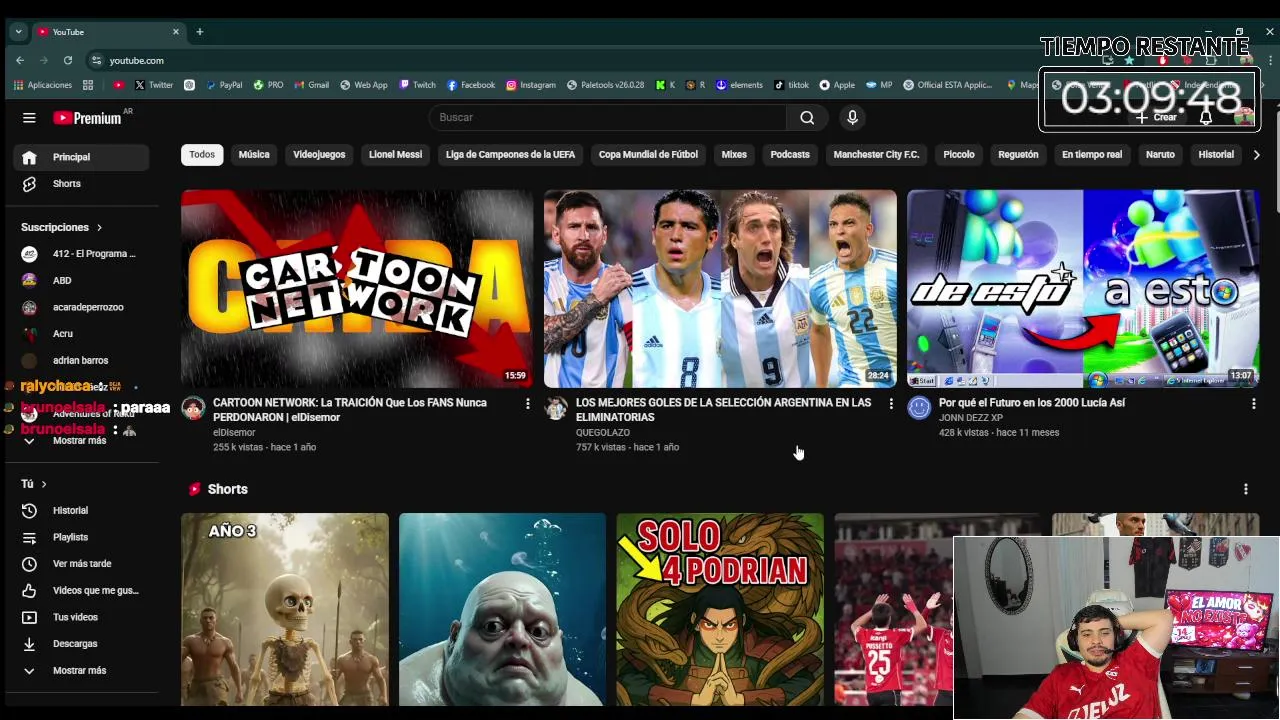The width and height of the screenshot is (1280, 720).
Task: Play the AÑO 3 skeleton Short
Action: click(285, 610)
